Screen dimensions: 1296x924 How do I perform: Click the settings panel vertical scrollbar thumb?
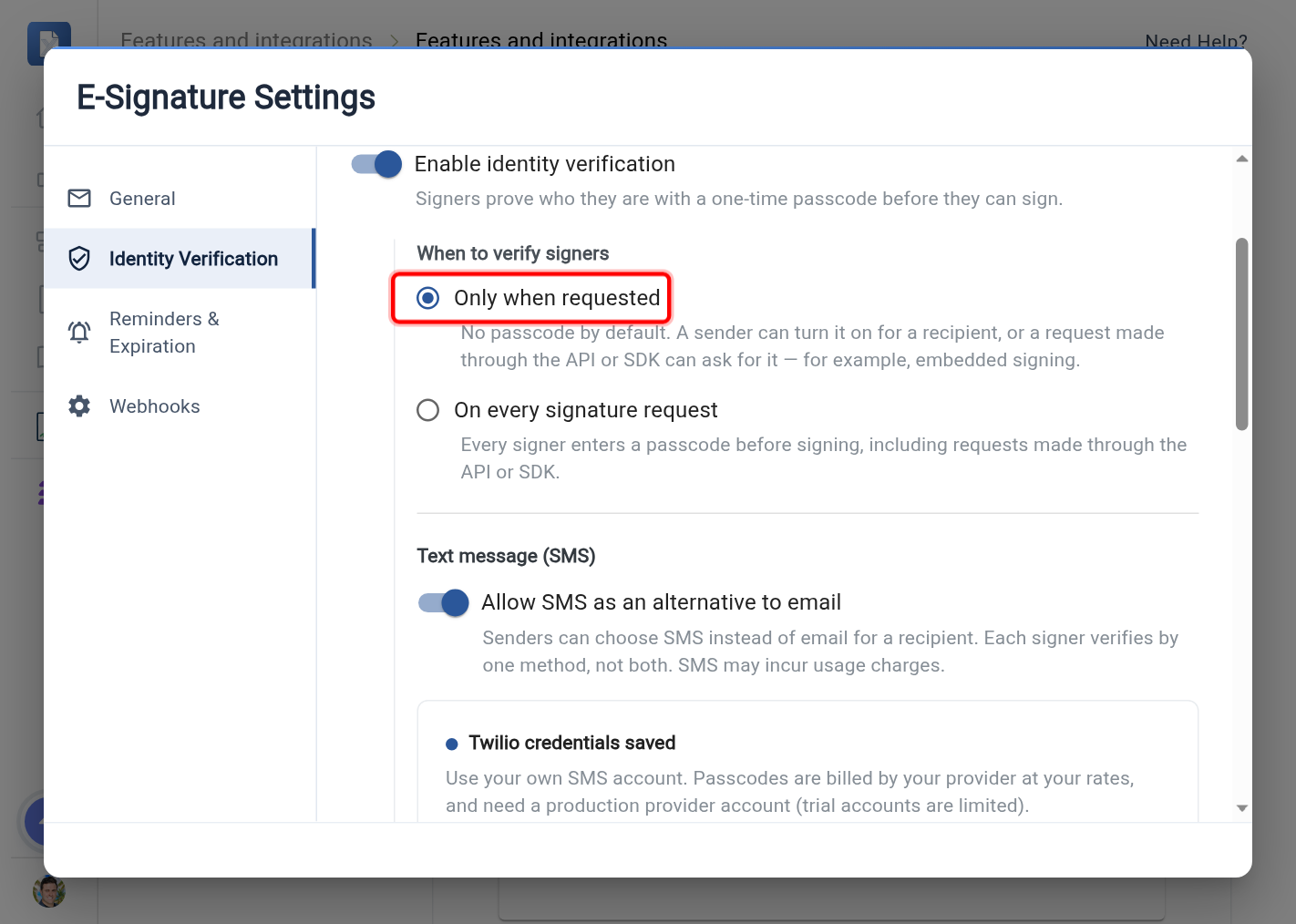pyautogui.click(x=1241, y=334)
